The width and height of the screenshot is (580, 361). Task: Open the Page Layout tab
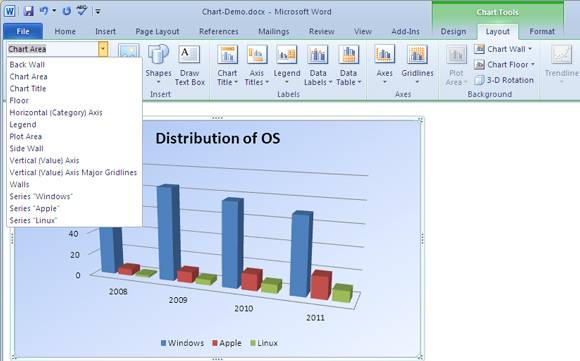(x=157, y=31)
